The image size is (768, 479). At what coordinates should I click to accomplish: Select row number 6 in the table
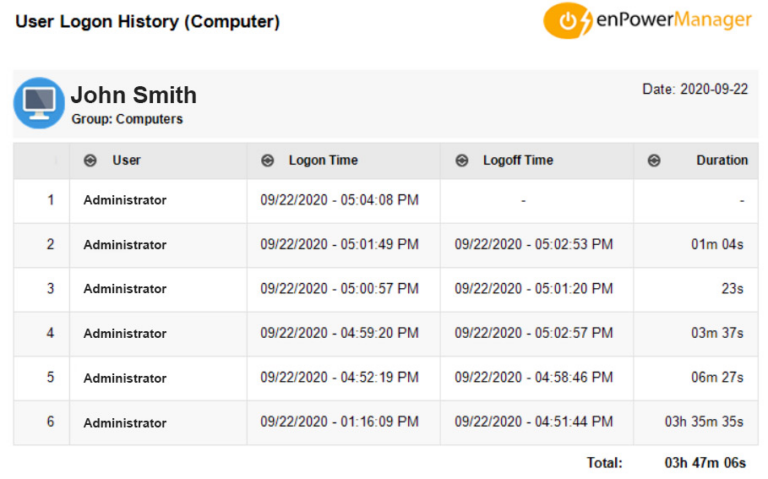pos(50,422)
